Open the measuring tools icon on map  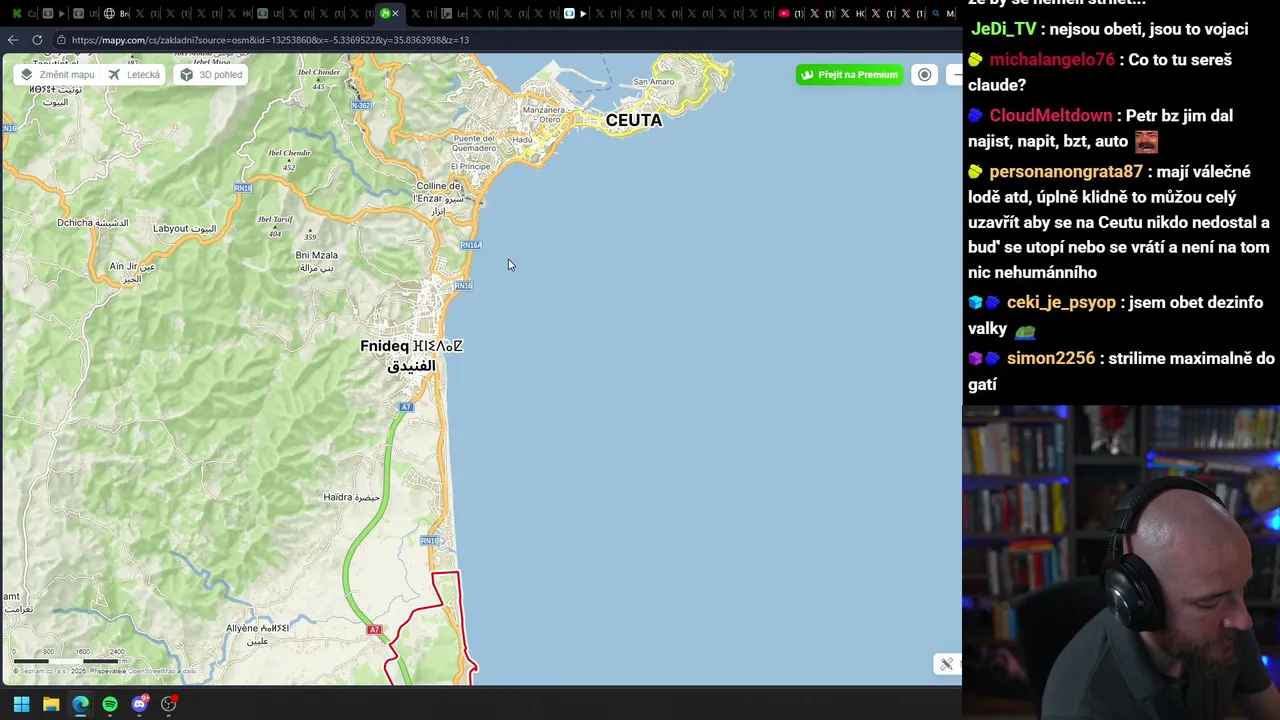click(947, 664)
